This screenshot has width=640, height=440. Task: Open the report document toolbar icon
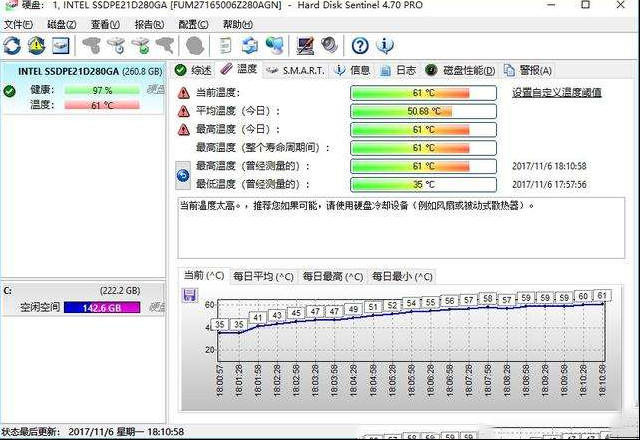tap(225, 45)
